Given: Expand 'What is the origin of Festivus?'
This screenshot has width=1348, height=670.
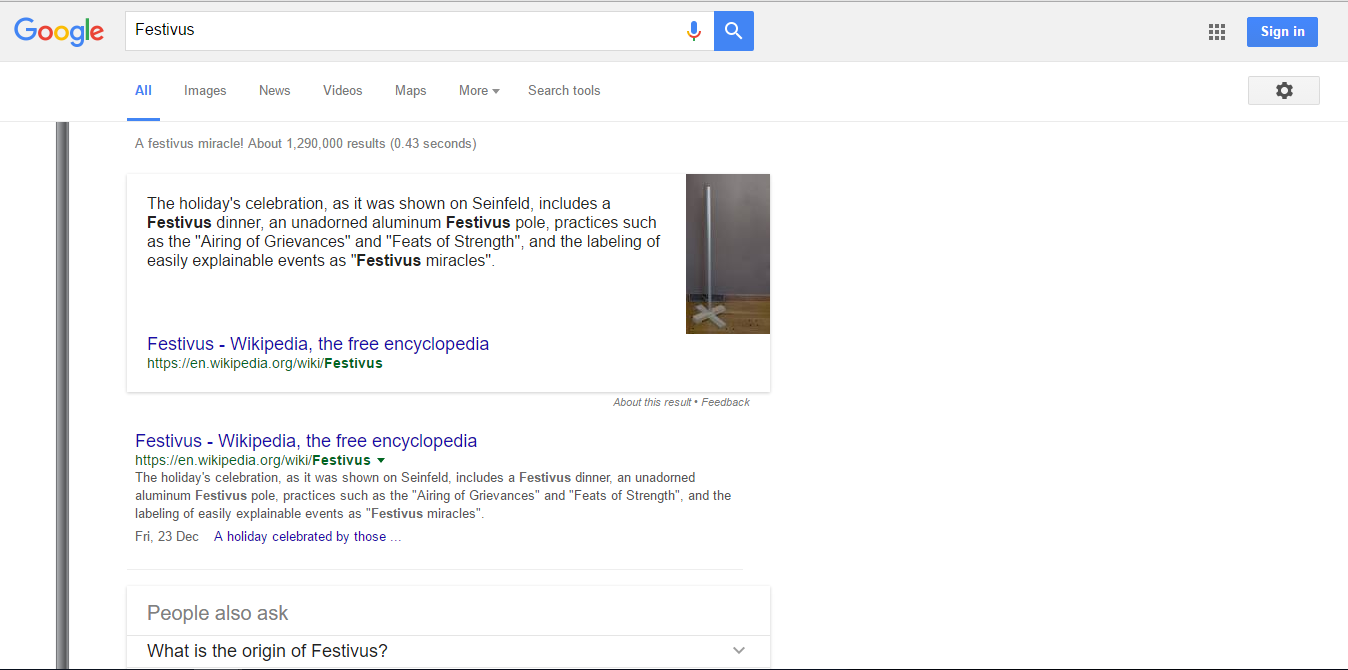Looking at the screenshot, I should pos(448,651).
